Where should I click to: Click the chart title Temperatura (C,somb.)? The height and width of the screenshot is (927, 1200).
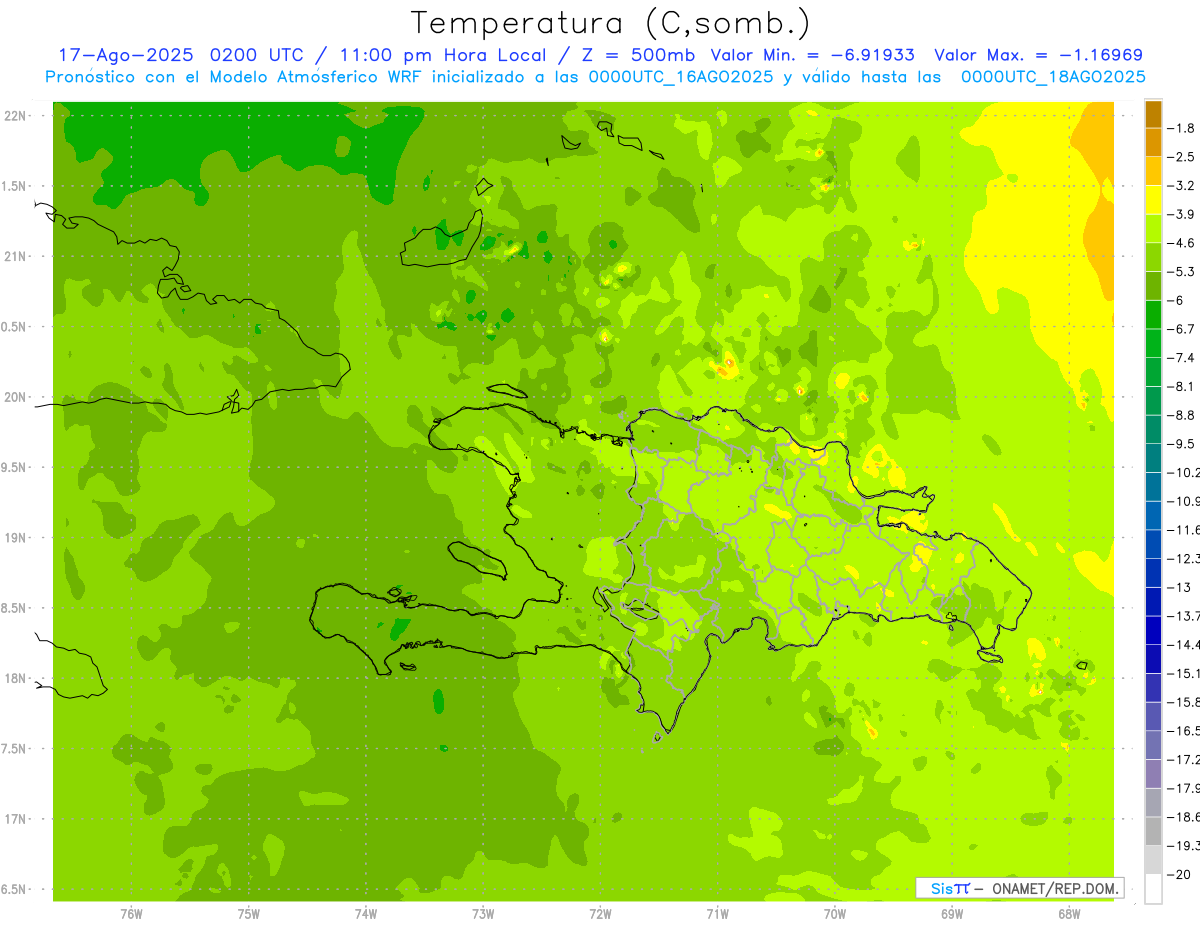[x=610, y=22]
